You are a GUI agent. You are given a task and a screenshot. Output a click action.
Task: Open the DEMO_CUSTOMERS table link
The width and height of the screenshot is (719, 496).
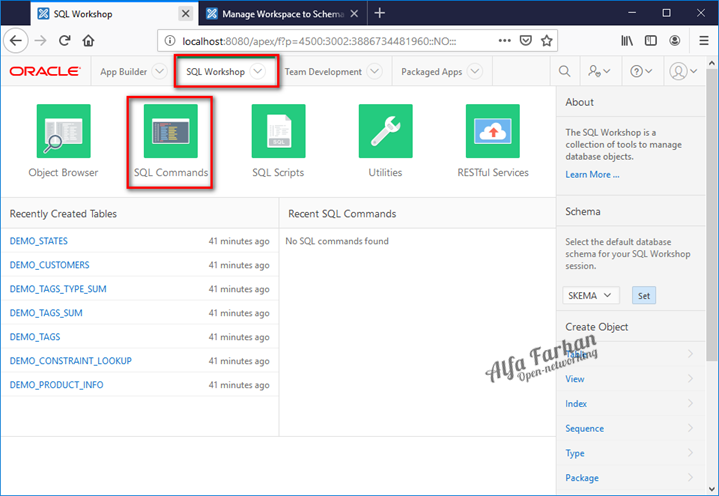click(x=50, y=265)
